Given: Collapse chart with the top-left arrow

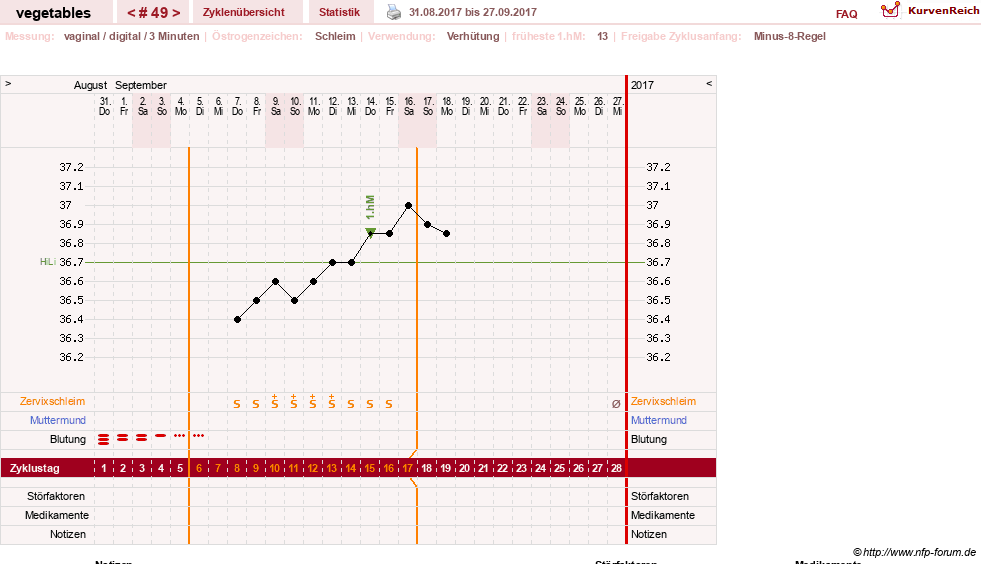Looking at the screenshot, I should (x=8, y=83).
